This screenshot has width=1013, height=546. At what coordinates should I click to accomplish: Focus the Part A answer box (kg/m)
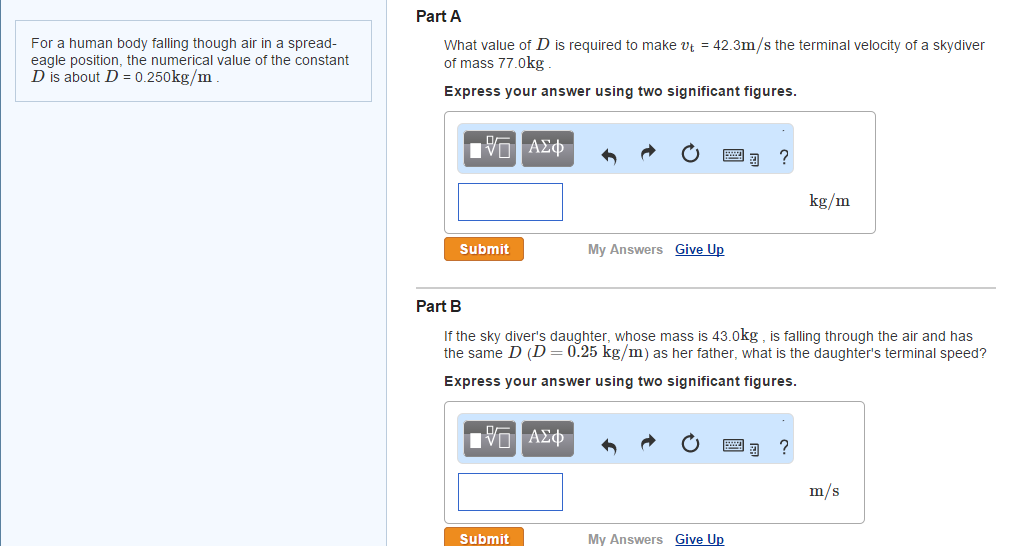[x=510, y=202]
